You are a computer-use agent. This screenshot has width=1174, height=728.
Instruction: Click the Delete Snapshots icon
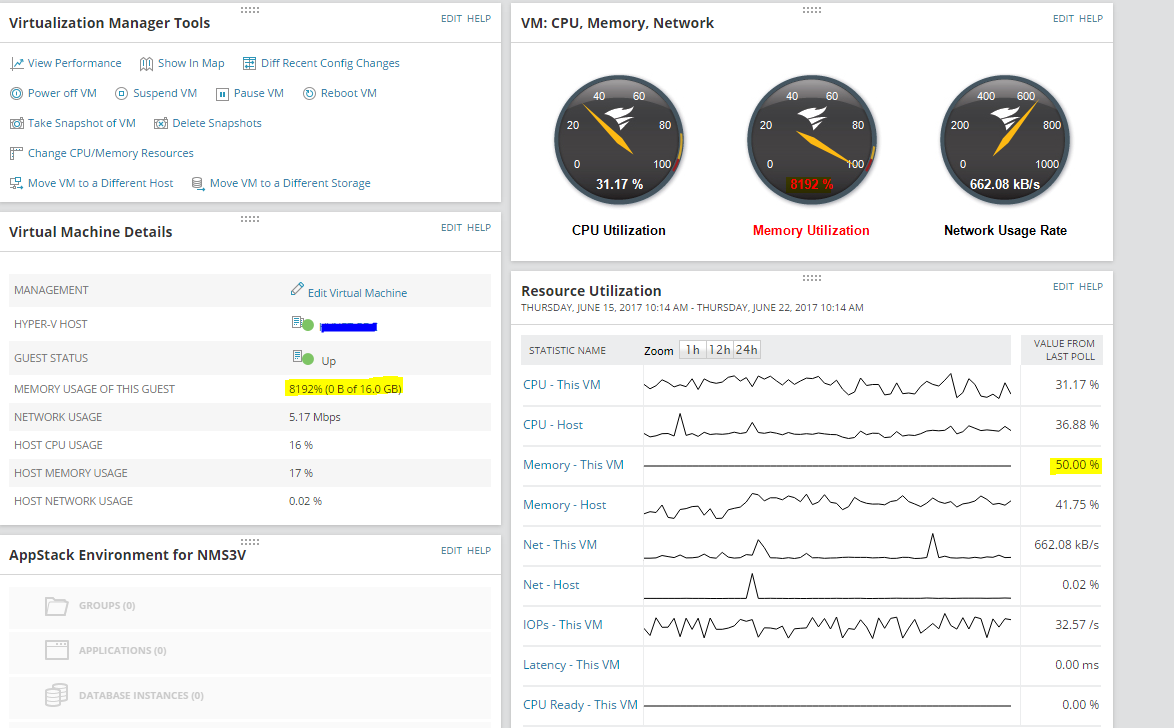pyautogui.click(x=161, y=124)
